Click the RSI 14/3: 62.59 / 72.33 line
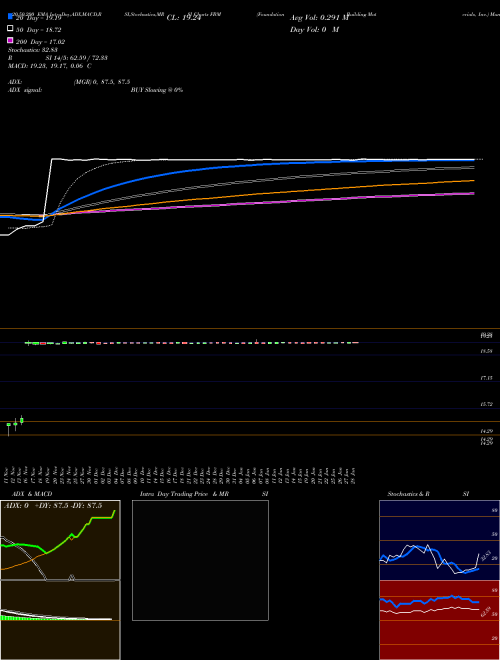This screenshot has width=500, height=660. click(x=58, y=58)
